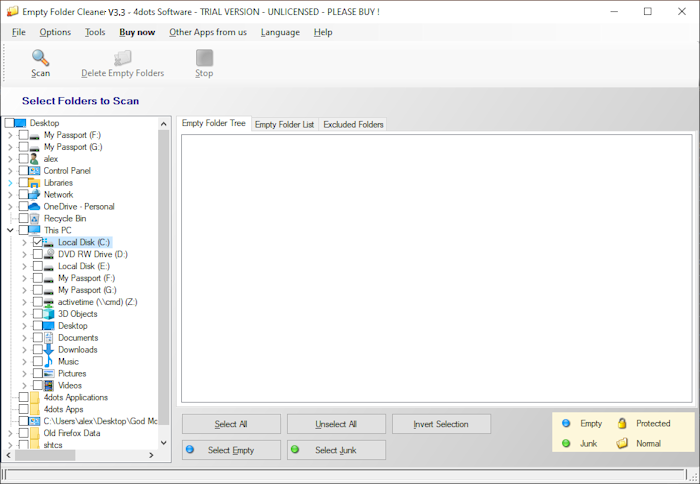Open the Tools menu
The image size is (700, 484).
[x=95, y=32]
